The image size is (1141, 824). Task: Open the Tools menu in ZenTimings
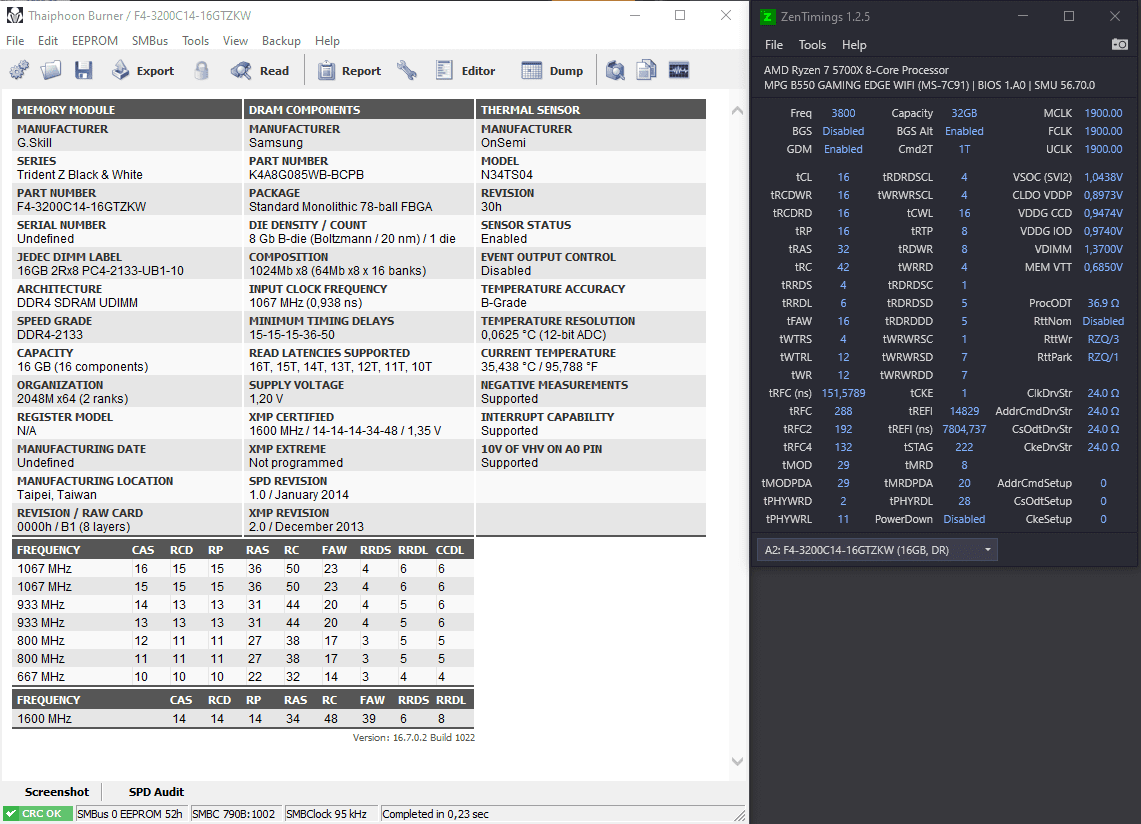point(812,45)
